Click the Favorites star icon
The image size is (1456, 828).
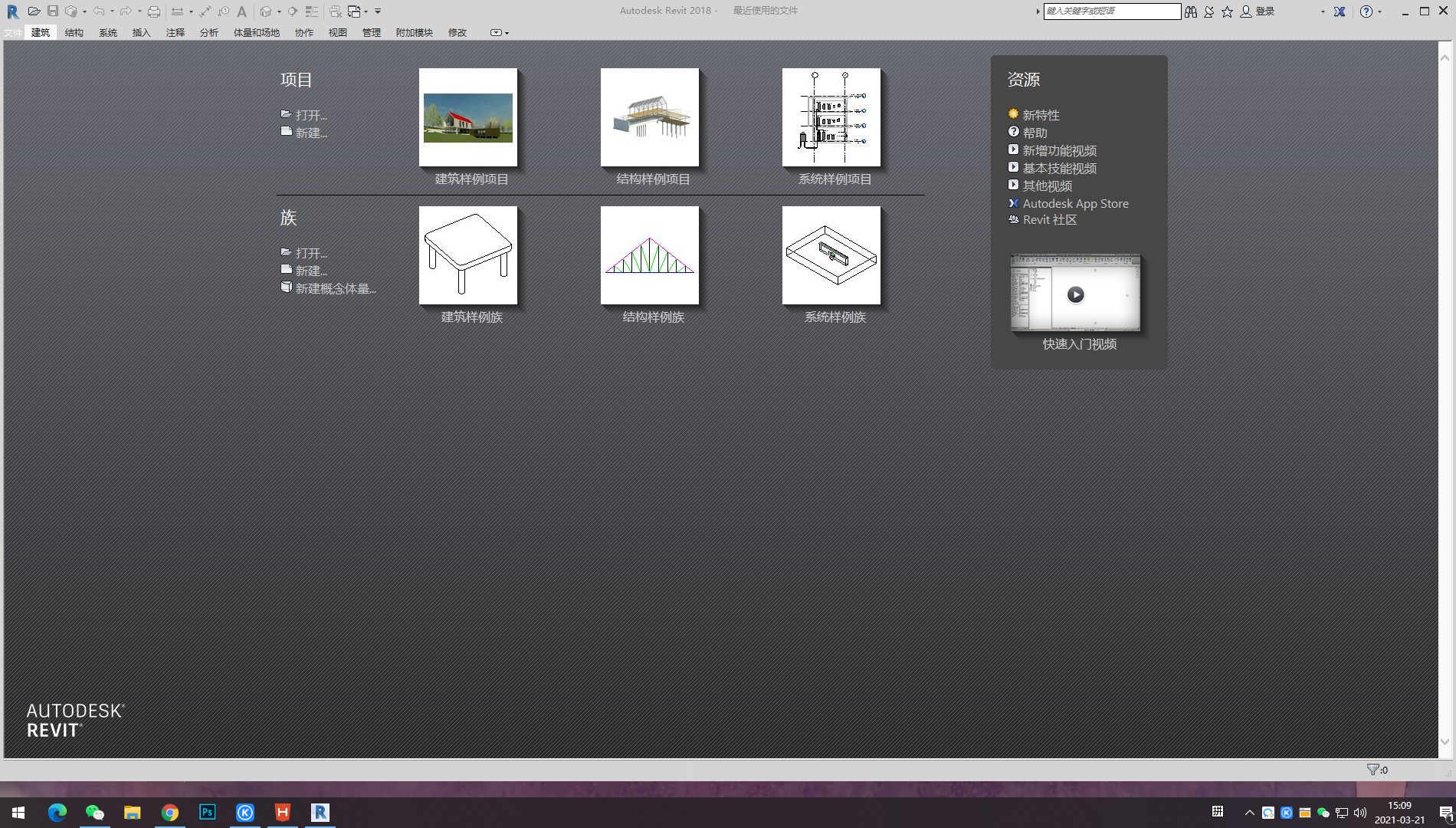pyautogui.click(x=1227, y=11)
